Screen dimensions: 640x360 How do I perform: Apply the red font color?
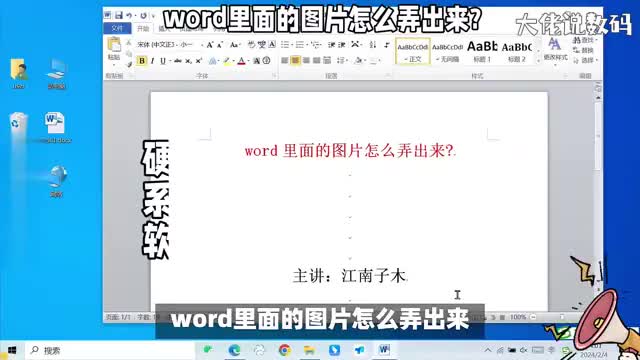[241, 61]
